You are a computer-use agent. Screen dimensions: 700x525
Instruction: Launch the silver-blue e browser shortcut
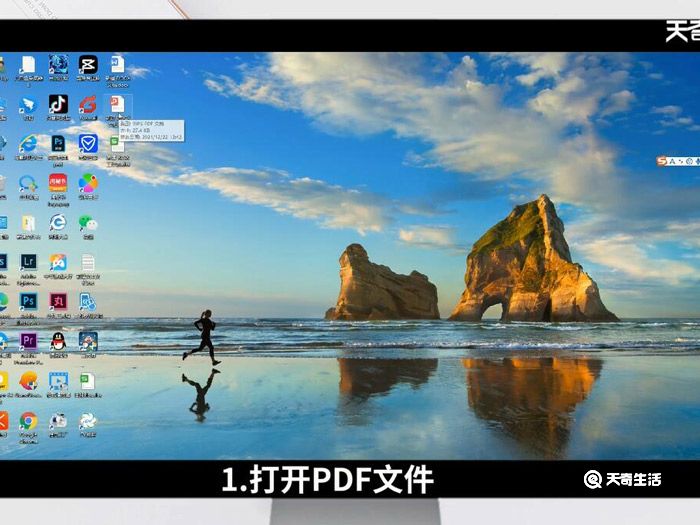tap(58, 223)
